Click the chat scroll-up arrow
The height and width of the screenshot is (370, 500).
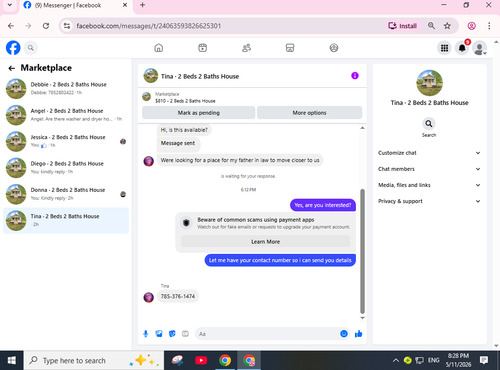(x=362, y=128)
